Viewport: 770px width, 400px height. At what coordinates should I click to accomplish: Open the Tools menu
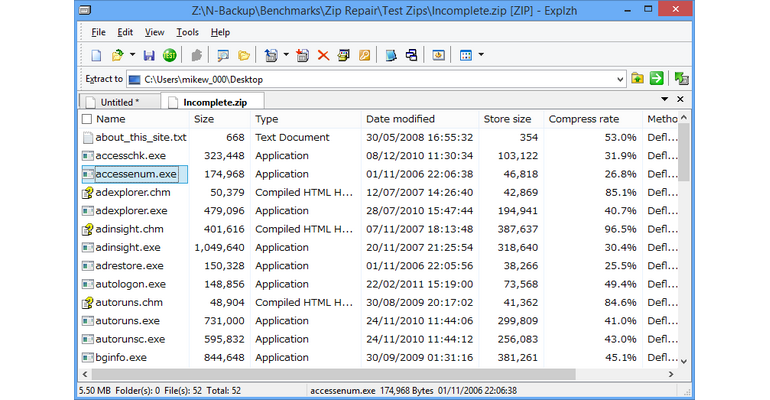click(x=188, y=32)
